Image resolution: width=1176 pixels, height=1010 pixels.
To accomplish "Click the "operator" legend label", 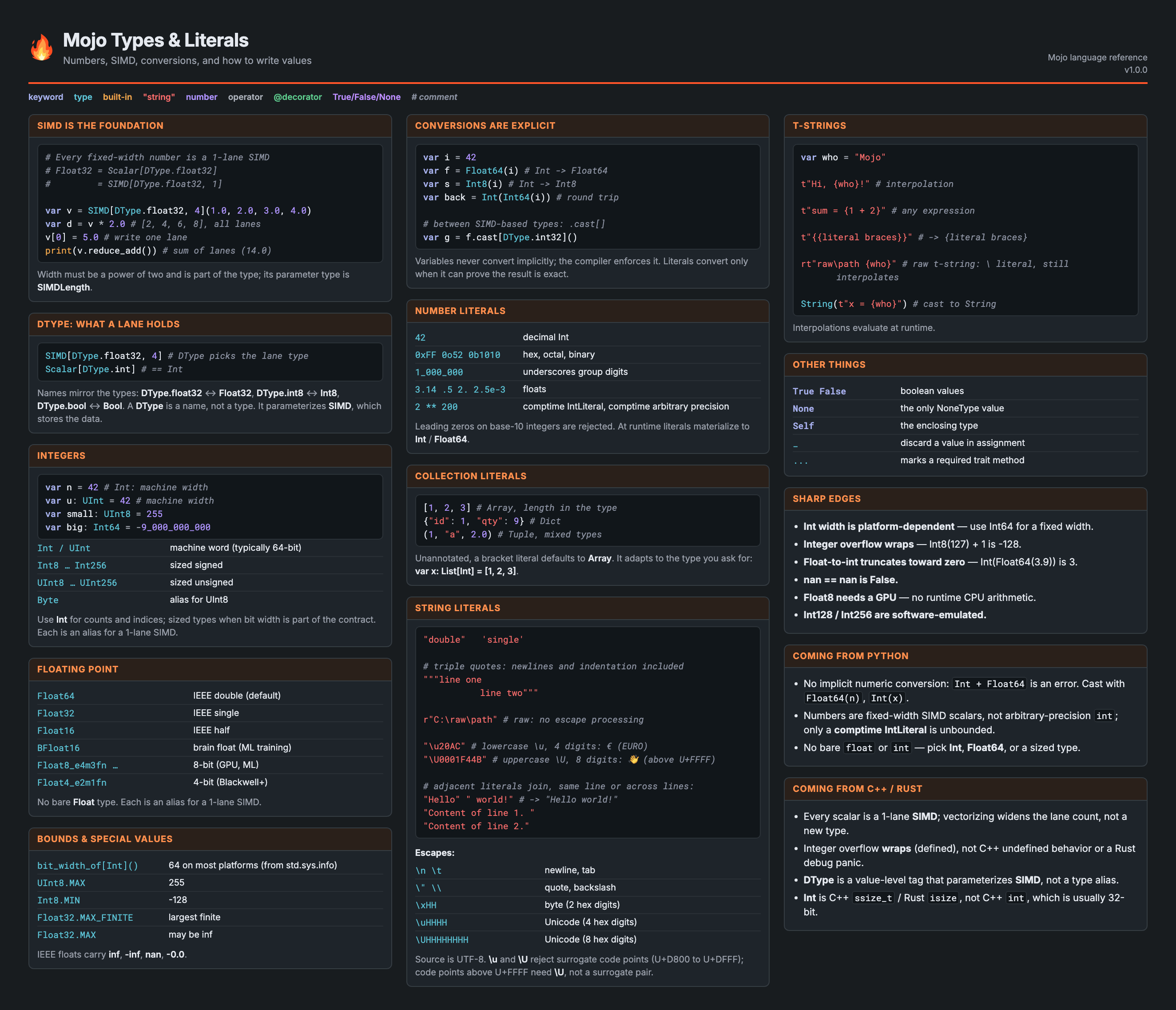I will [245, 97].
